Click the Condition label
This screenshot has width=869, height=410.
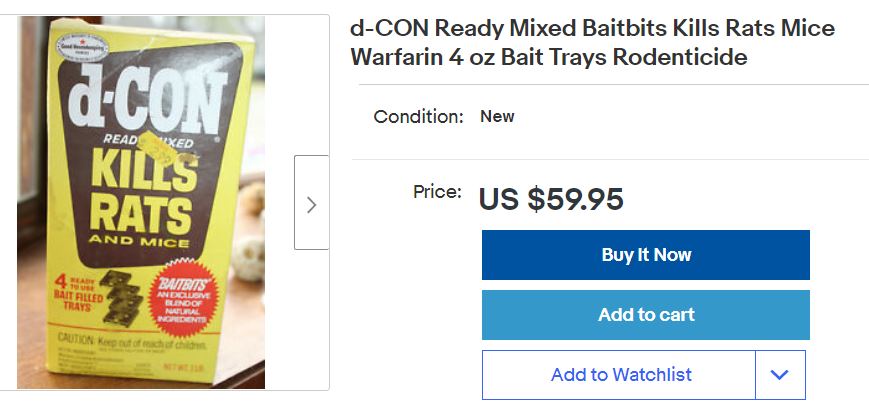418,117
